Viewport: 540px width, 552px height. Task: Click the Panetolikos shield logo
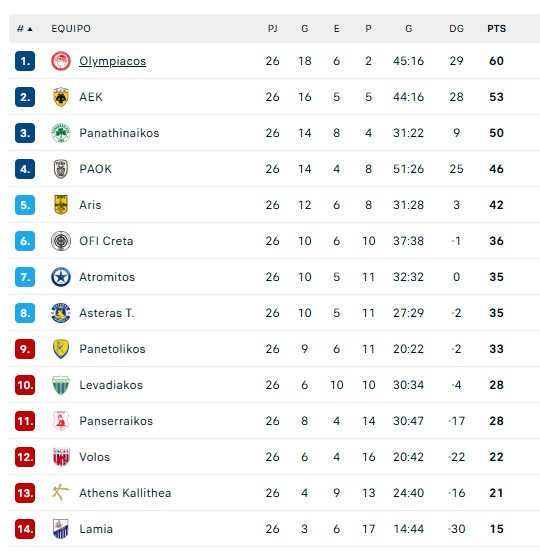point(61,349)
